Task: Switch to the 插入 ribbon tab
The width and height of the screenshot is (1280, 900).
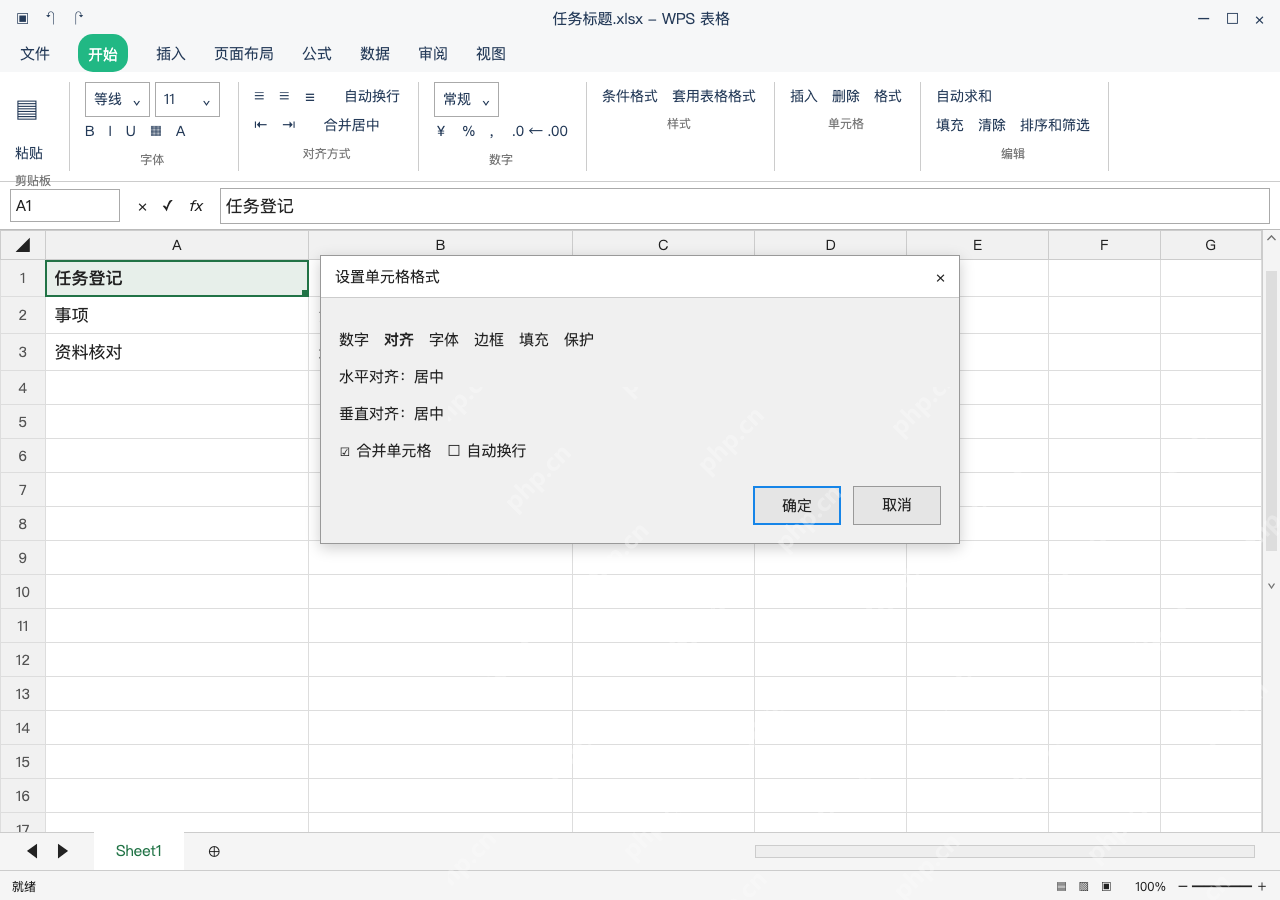Action: [171, 54]
